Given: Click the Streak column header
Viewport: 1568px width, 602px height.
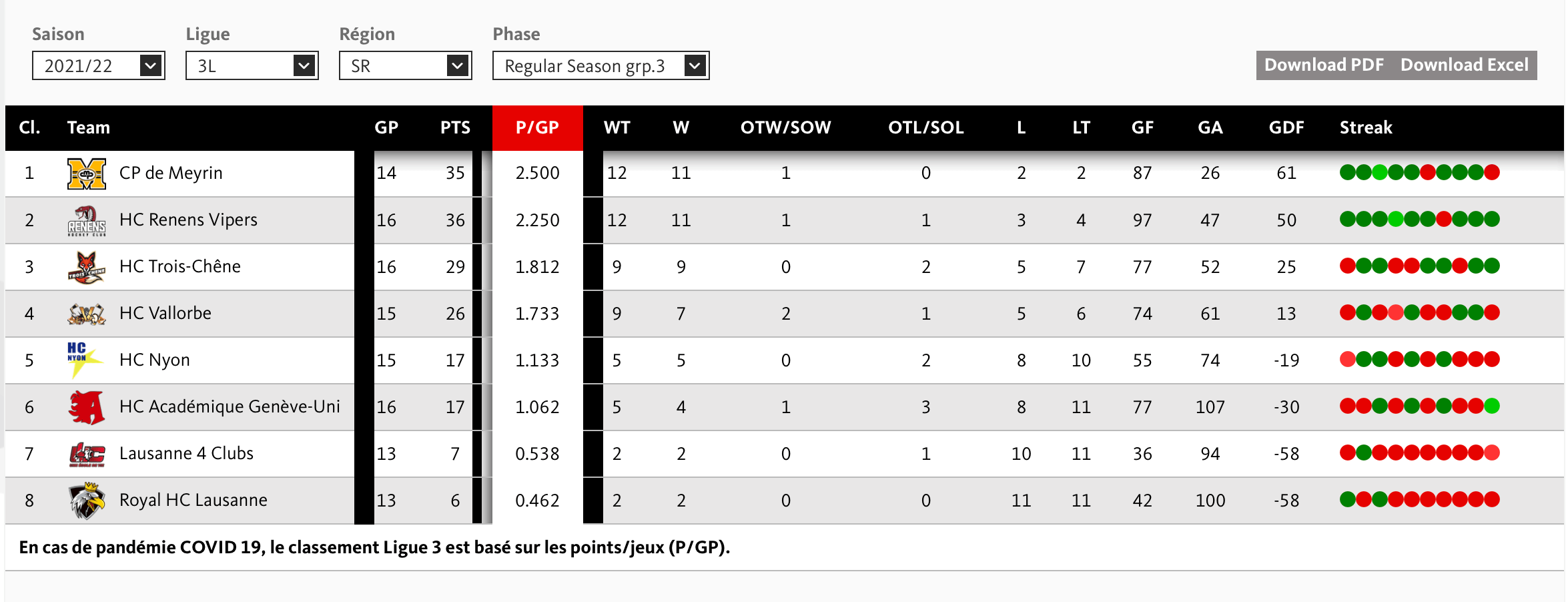Looking at the screenshot, I should pos(1365,127).
